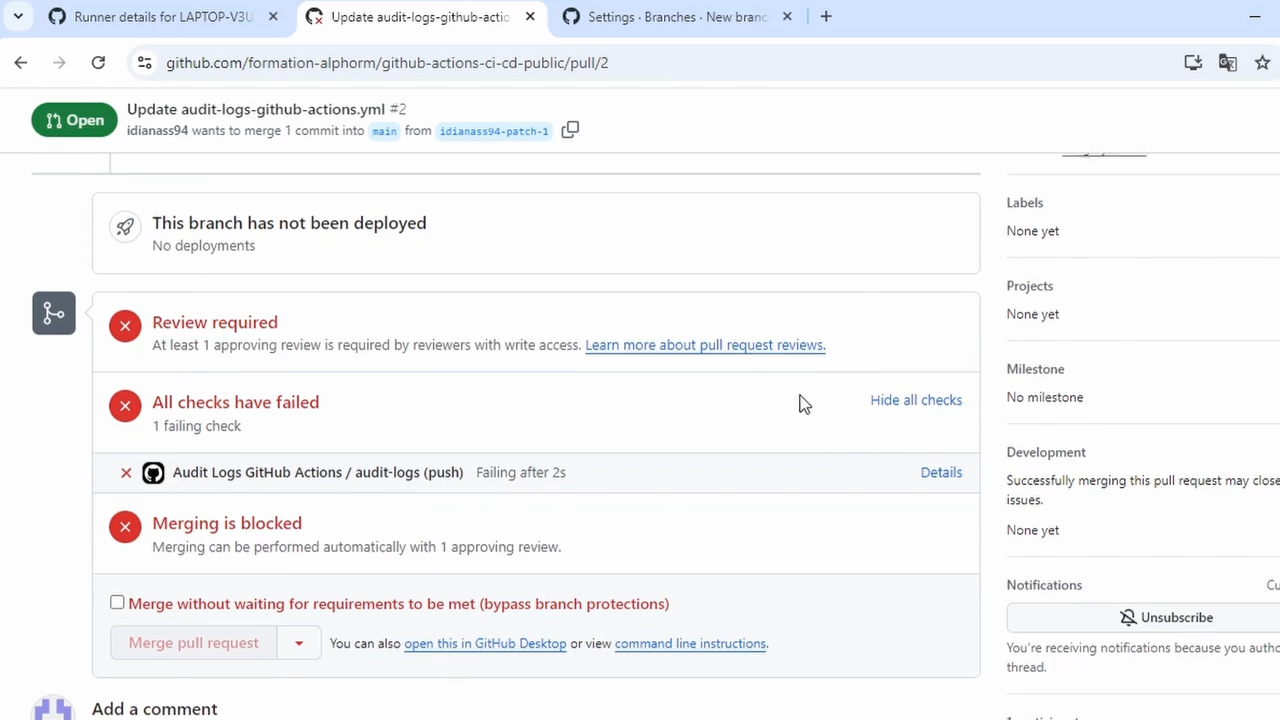The width and height of the screenshot is (1280, 720).
Task: Click the GitHub logo on the audit-logs check row
Action: [x=152, y=472]
